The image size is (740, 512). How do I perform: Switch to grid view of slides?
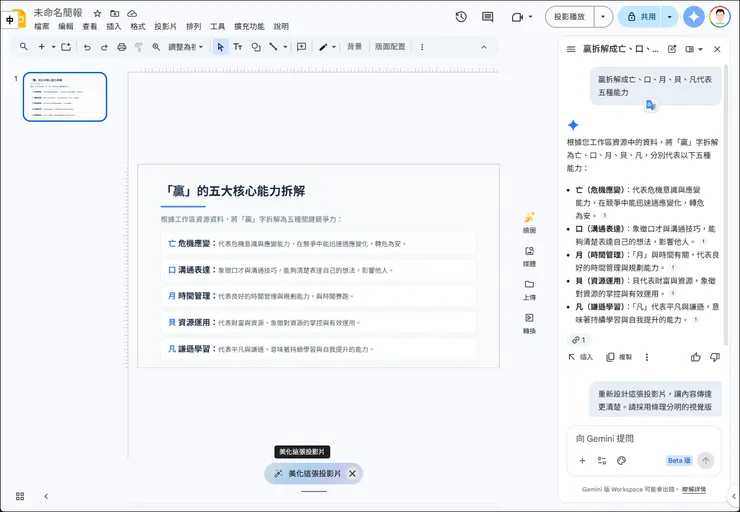tap(20, 496)
